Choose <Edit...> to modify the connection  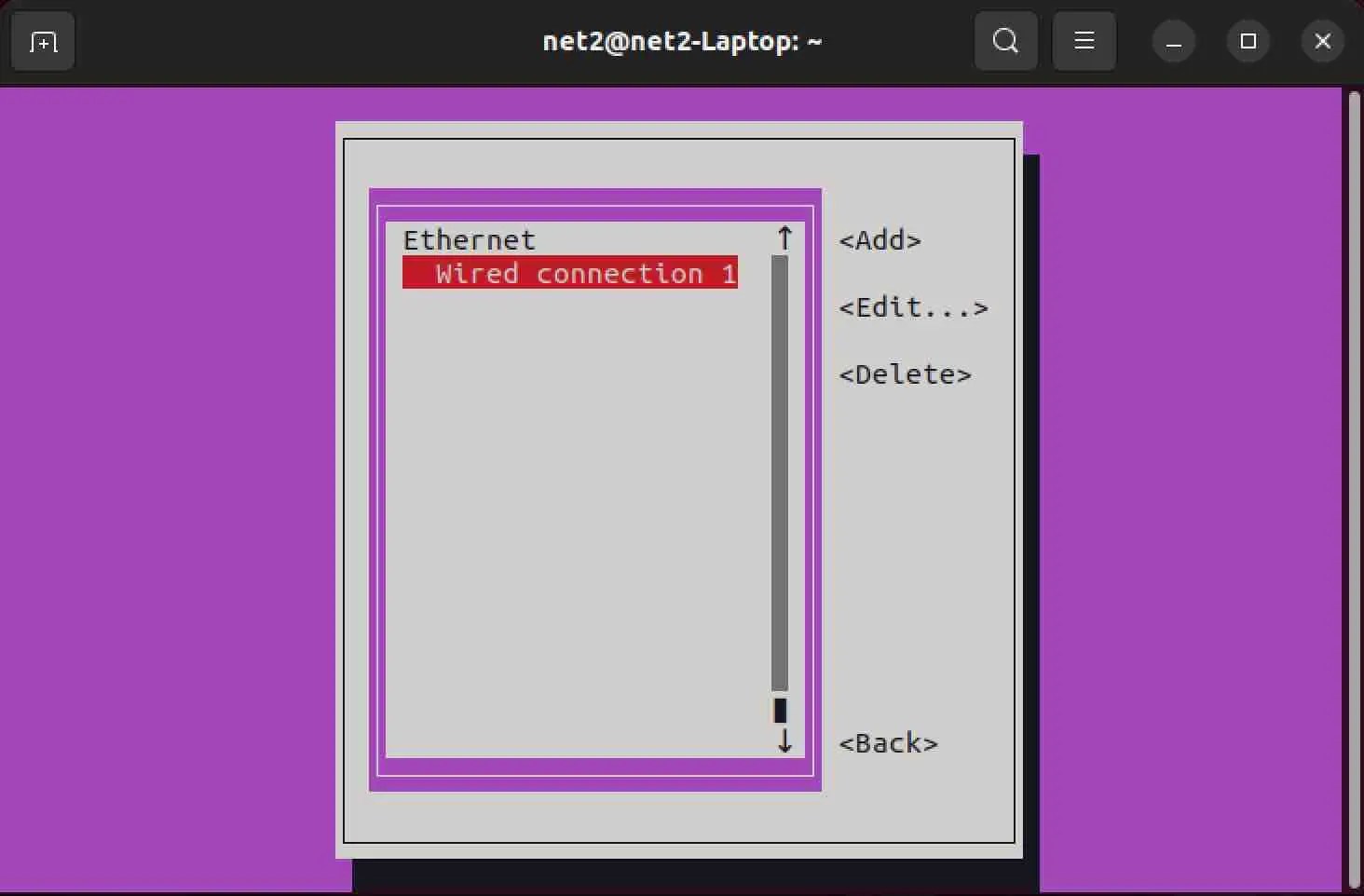pos(913,307)
